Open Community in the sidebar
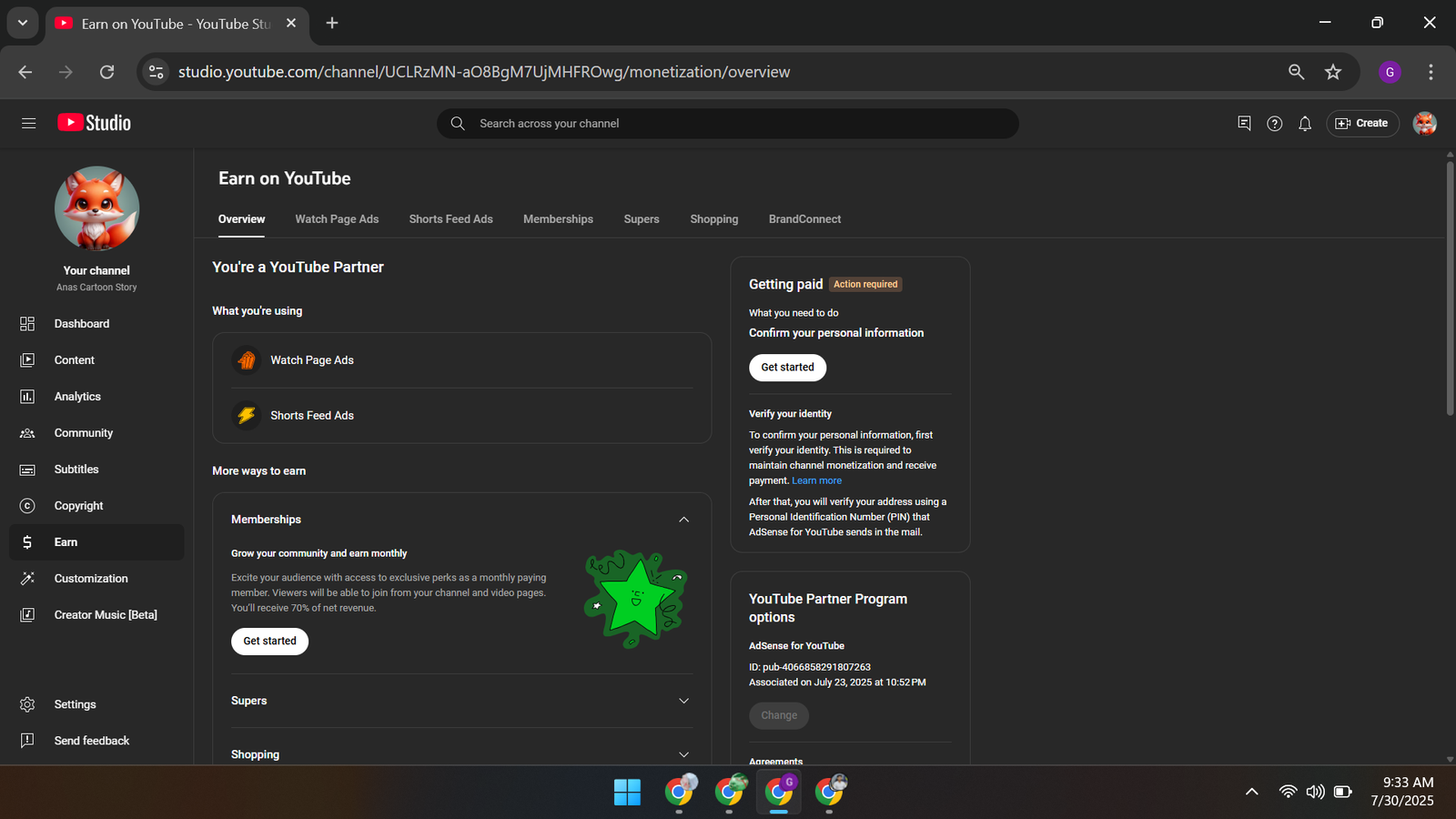The width and height of the screenshot is (1456, 819). click(96, 433)
